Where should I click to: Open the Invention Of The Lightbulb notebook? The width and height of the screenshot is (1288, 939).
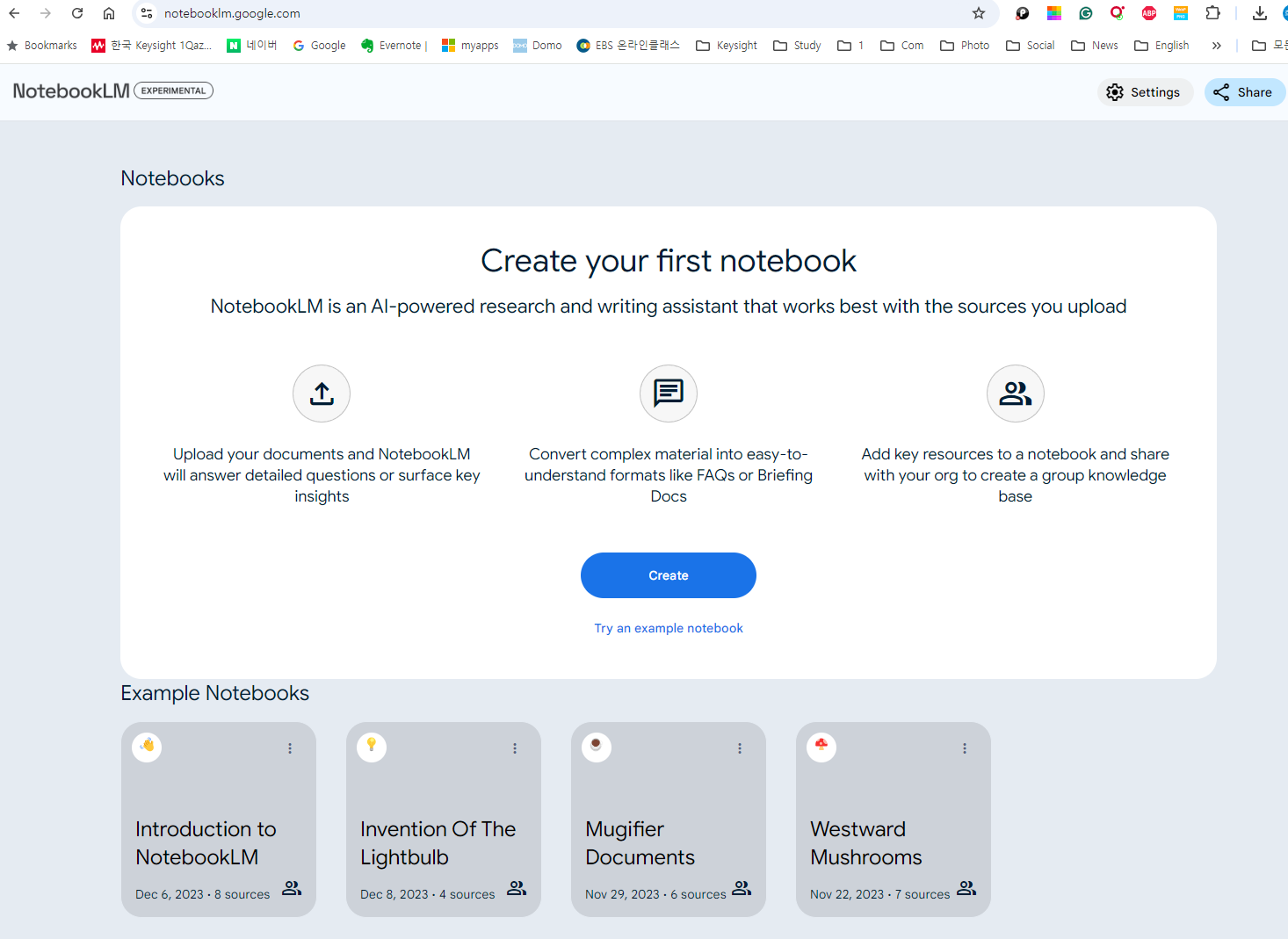coord(444,820)
